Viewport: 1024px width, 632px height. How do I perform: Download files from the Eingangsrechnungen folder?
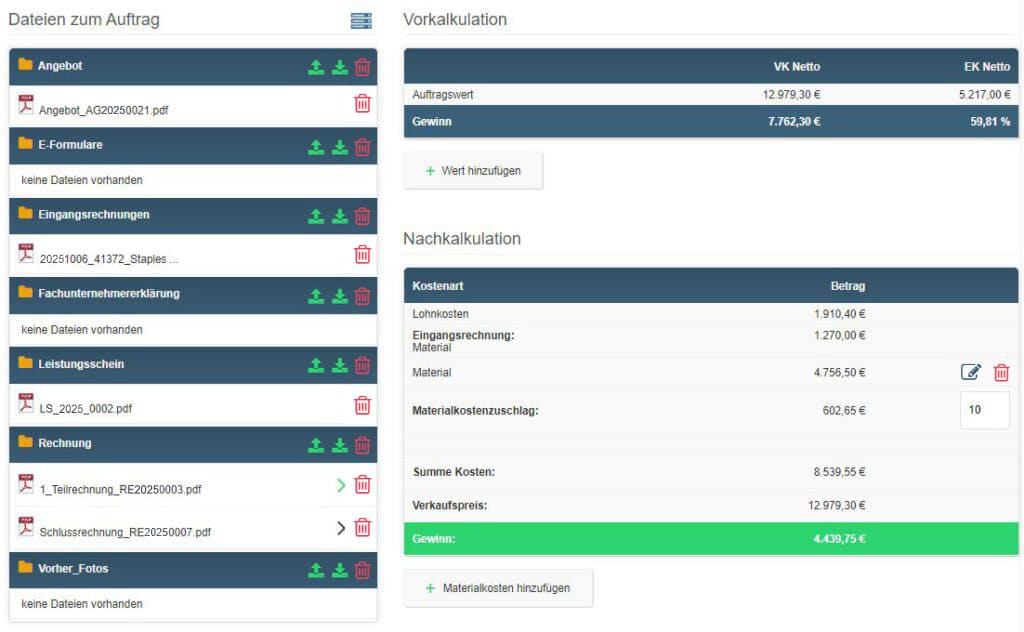pyautogui.click(x=340, y=216)
